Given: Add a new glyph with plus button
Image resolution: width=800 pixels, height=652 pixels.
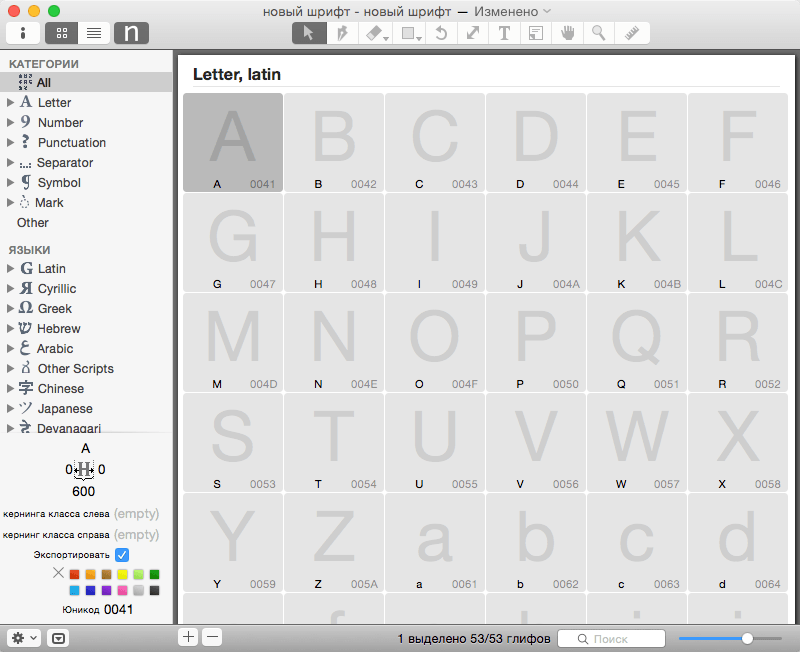Looking at the screenshot, I should point(188,637).
